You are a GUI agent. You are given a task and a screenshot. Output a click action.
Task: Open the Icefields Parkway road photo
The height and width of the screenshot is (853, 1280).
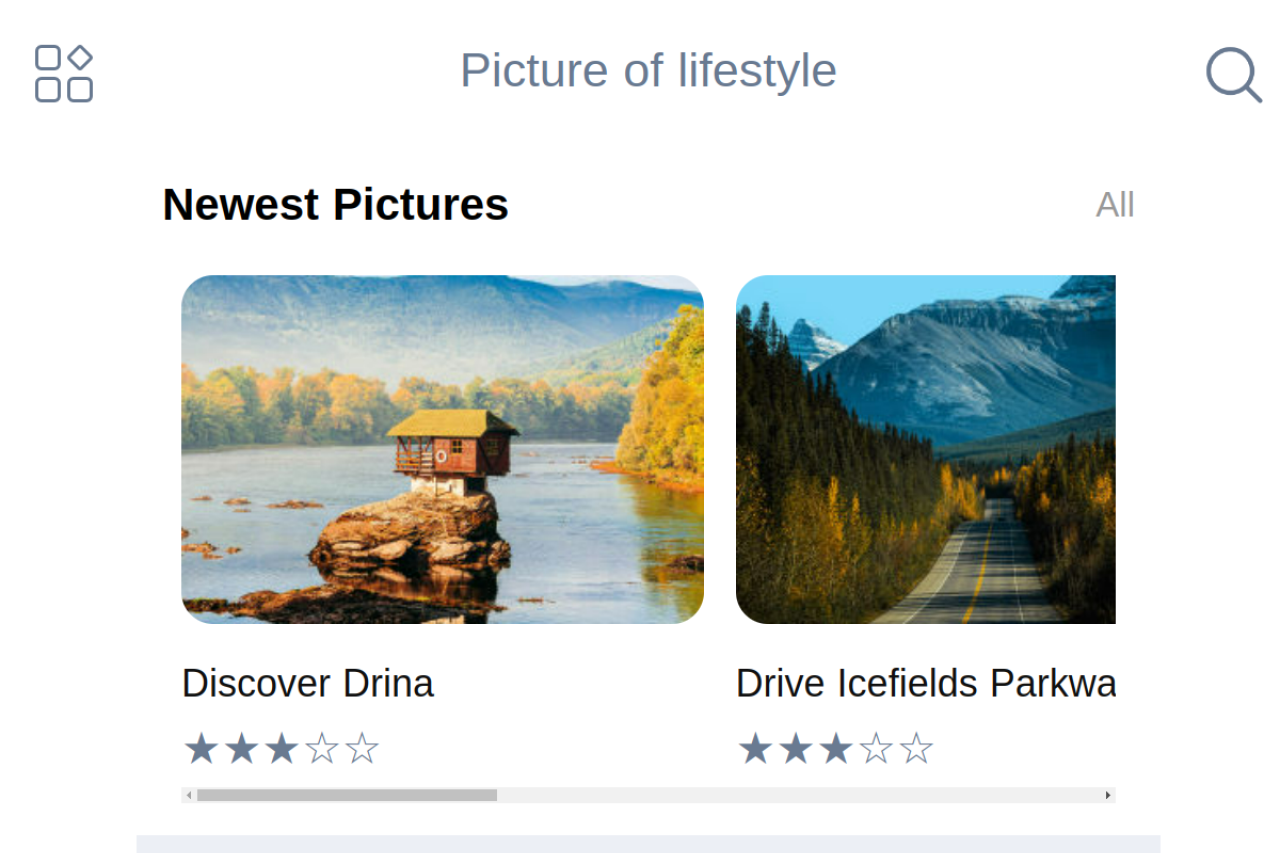[925, 449]
